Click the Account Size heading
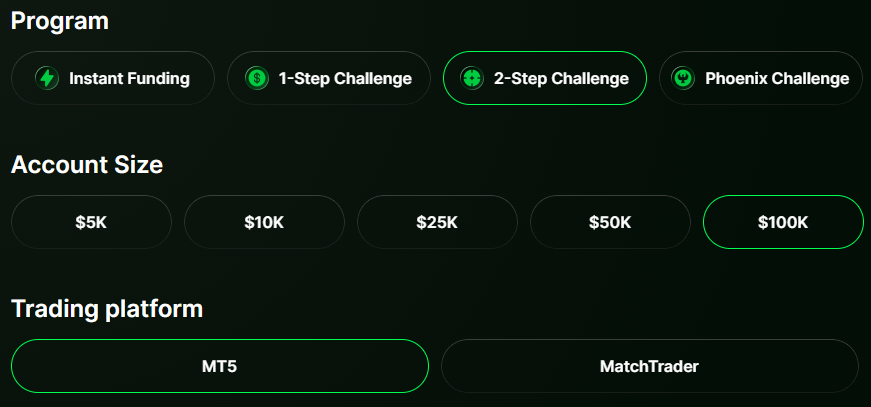The image size is (871, 407). click(x=87, y=165)
